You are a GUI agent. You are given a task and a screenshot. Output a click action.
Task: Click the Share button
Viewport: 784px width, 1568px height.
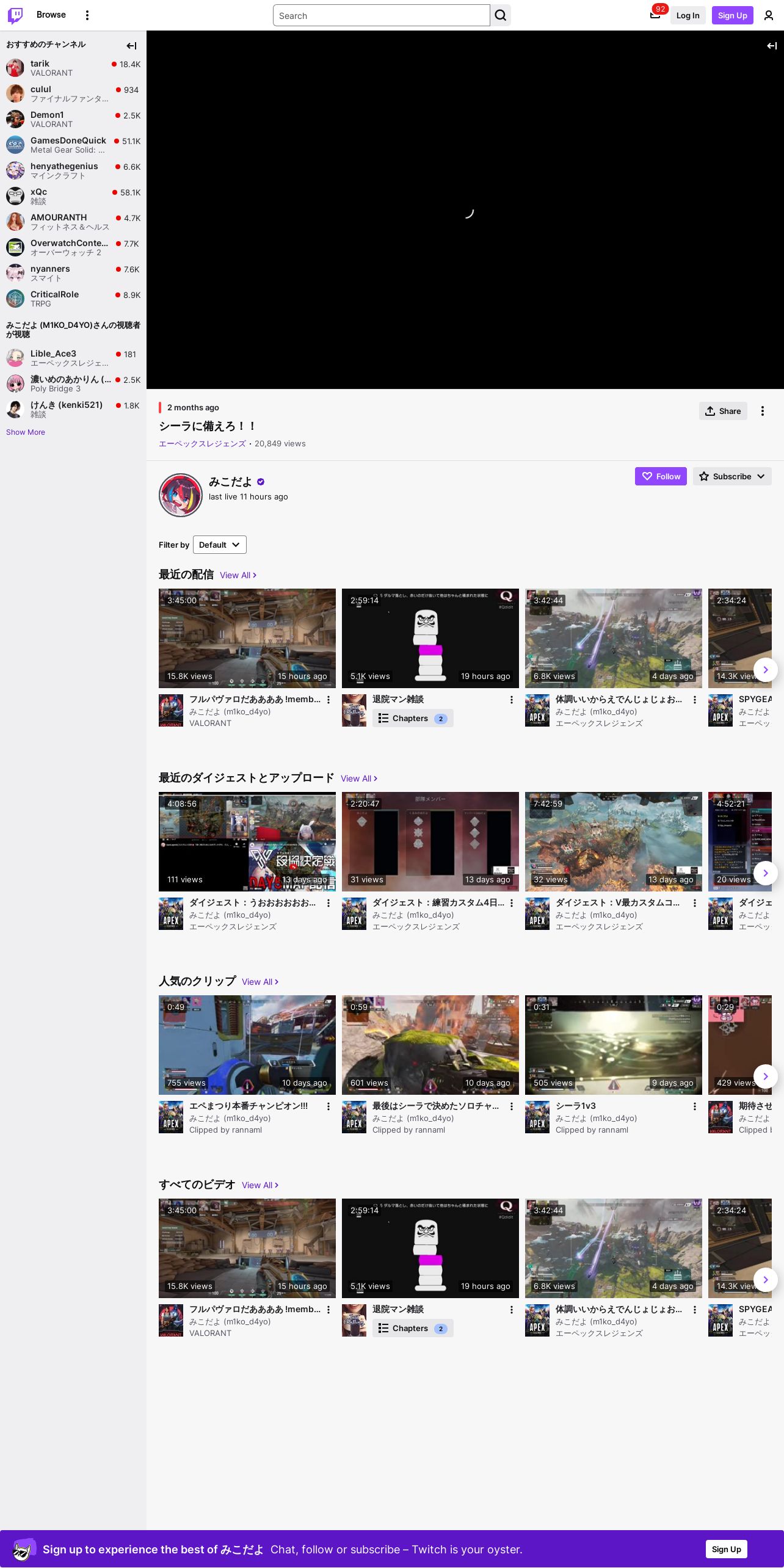point(723,411)
